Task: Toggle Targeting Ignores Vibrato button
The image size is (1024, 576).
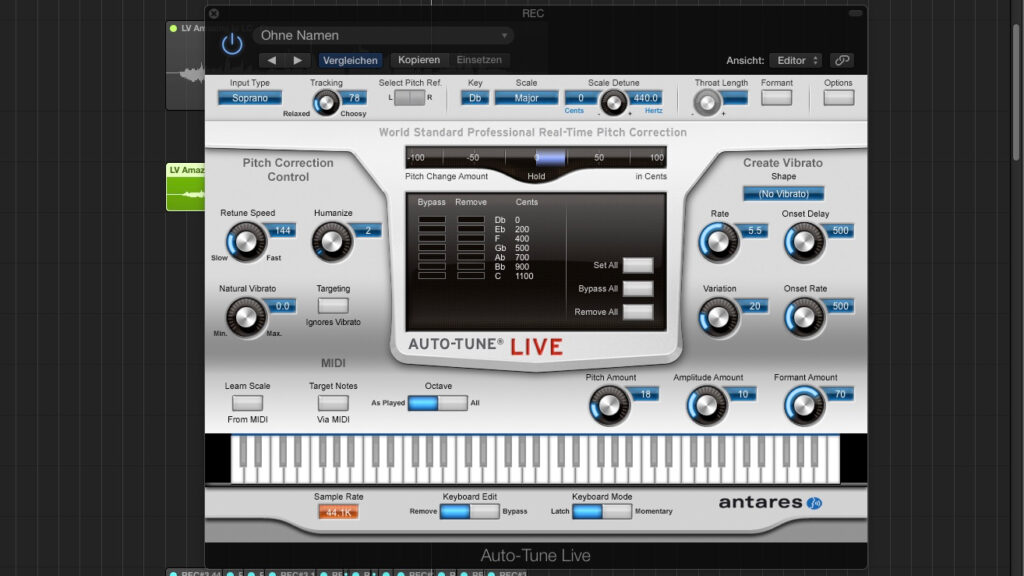Action: (x=333, y=305)
